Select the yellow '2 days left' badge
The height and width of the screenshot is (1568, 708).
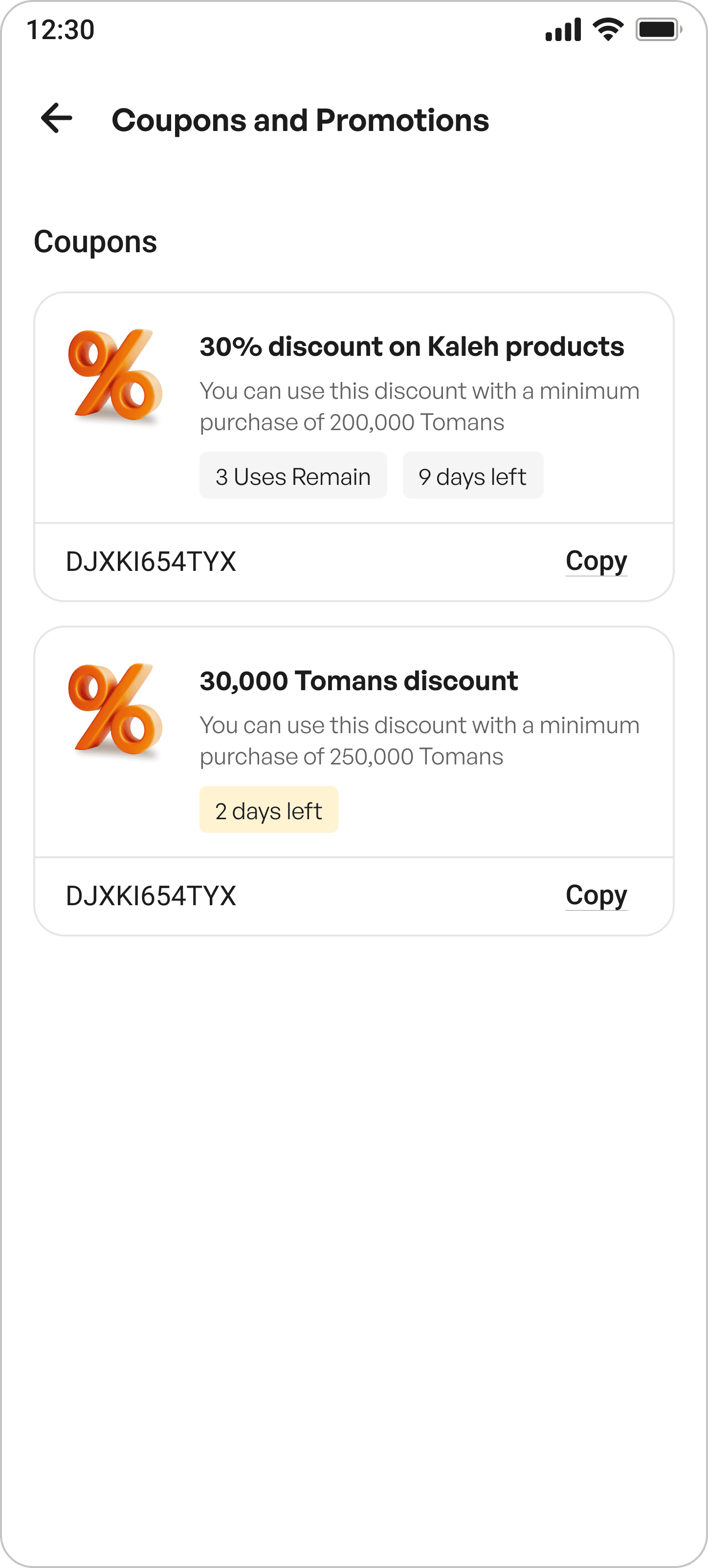[268, 809]
